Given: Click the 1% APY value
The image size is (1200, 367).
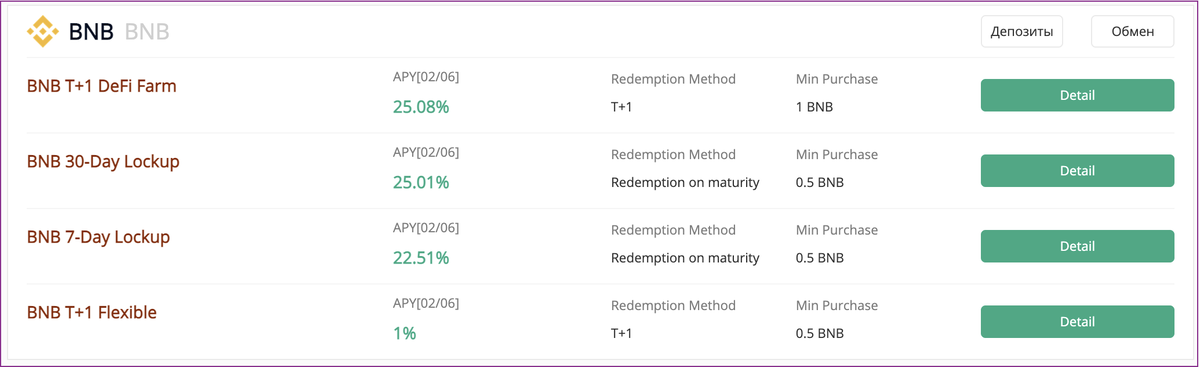Looking at the screenshot, I should click(405, 333).
